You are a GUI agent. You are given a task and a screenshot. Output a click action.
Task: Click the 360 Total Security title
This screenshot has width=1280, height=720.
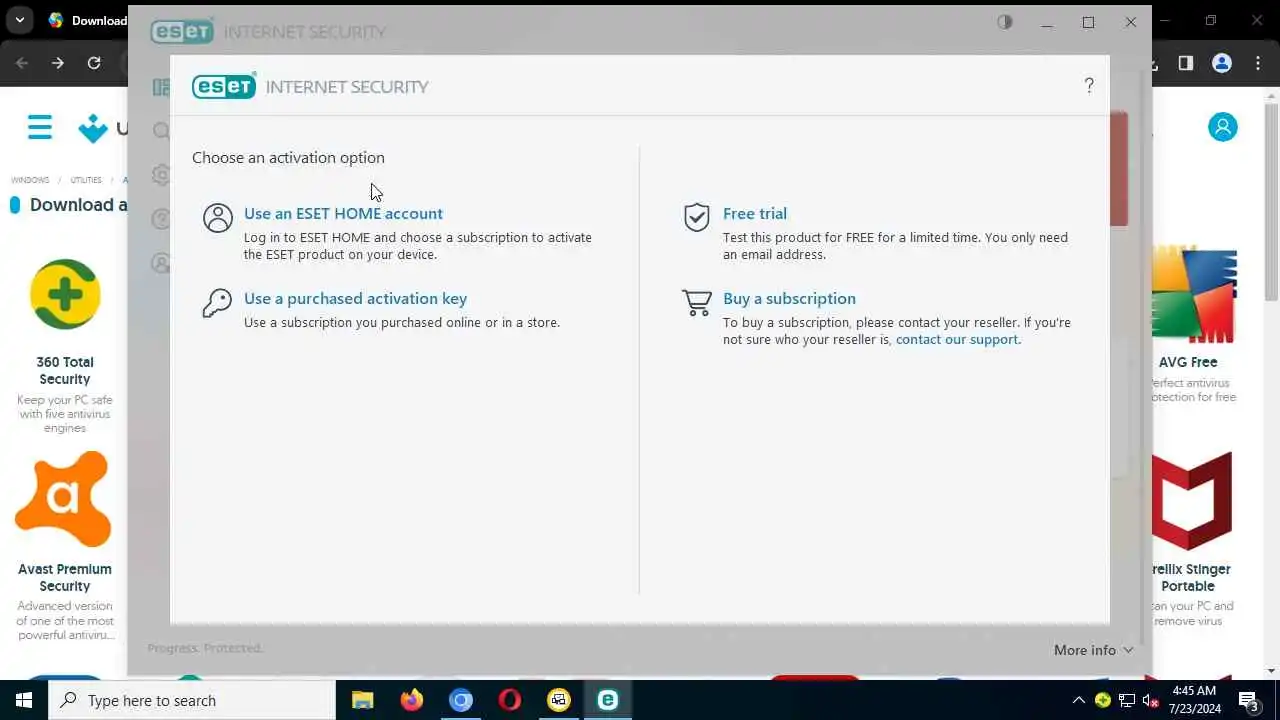[65, 370]
